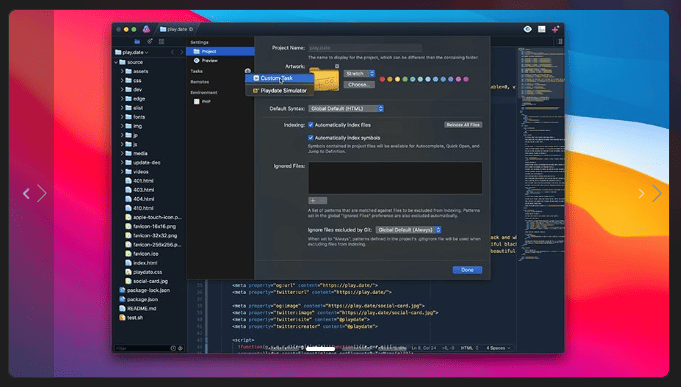Remove artwork with small x badge
Image resolution: width=681 pixels, height=387 pixels.
click(337, 66)
